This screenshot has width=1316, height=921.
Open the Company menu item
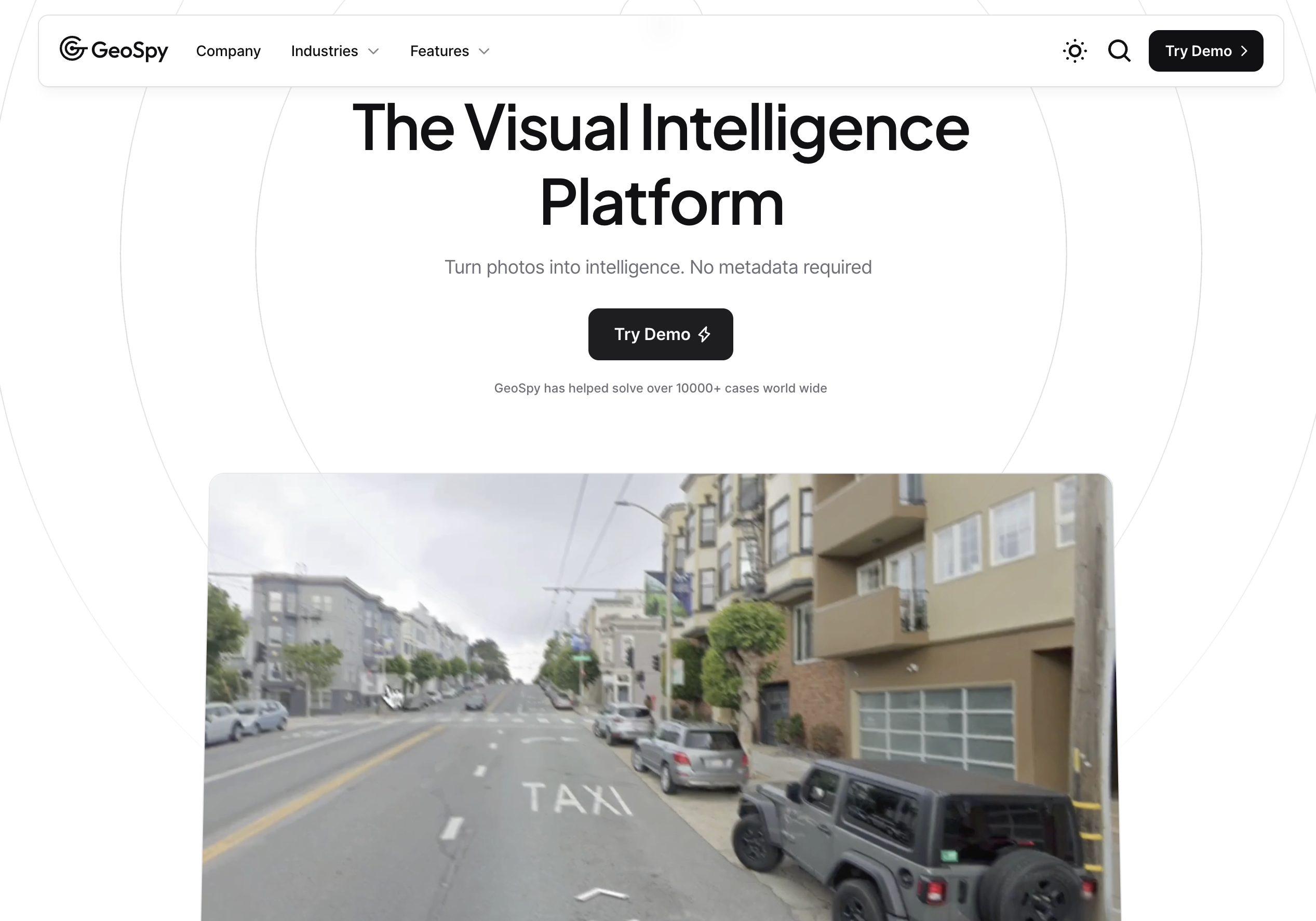[x=228, y=51]
